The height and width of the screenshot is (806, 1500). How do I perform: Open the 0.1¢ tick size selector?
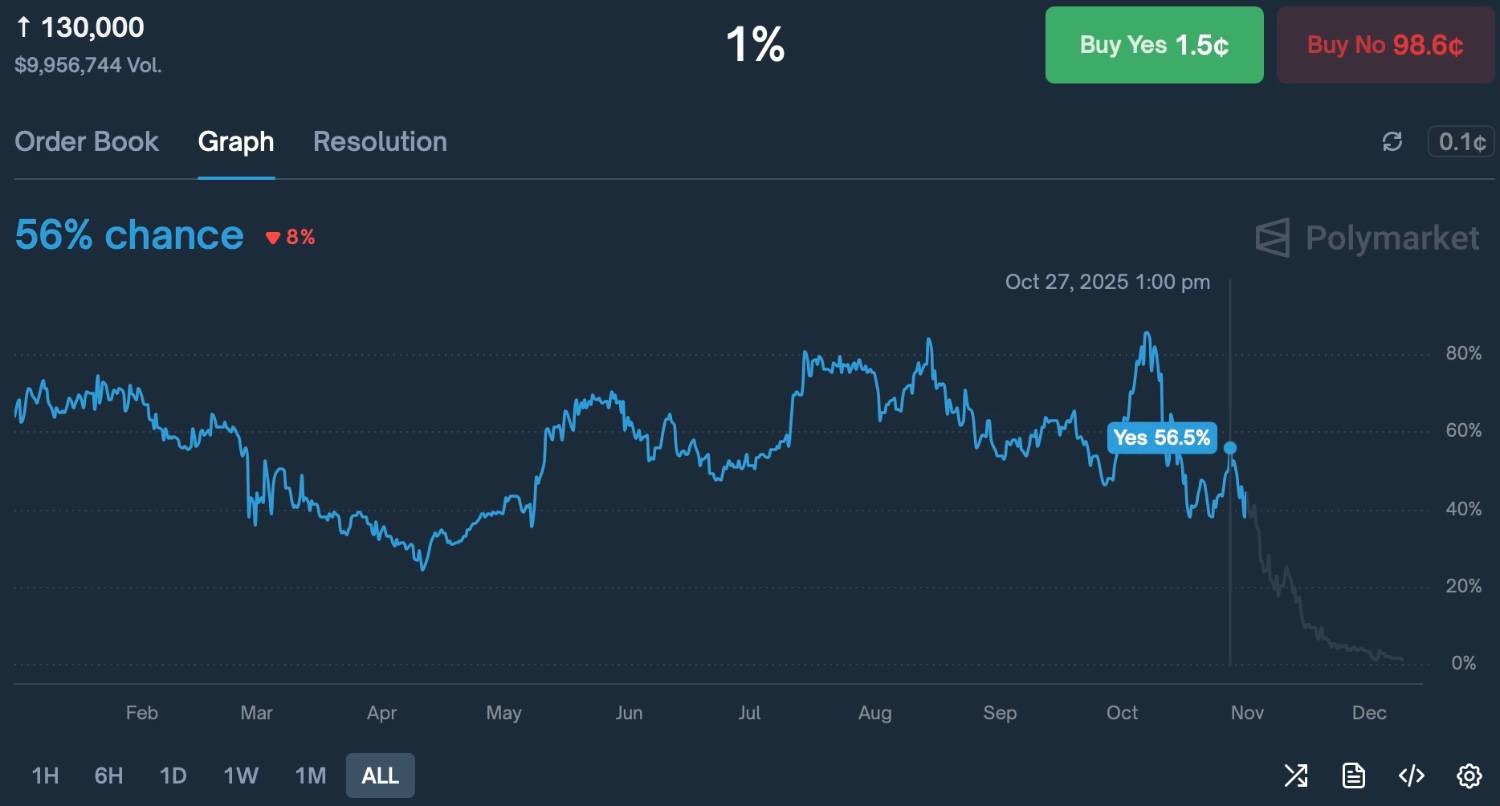[x=1461, y=142]
